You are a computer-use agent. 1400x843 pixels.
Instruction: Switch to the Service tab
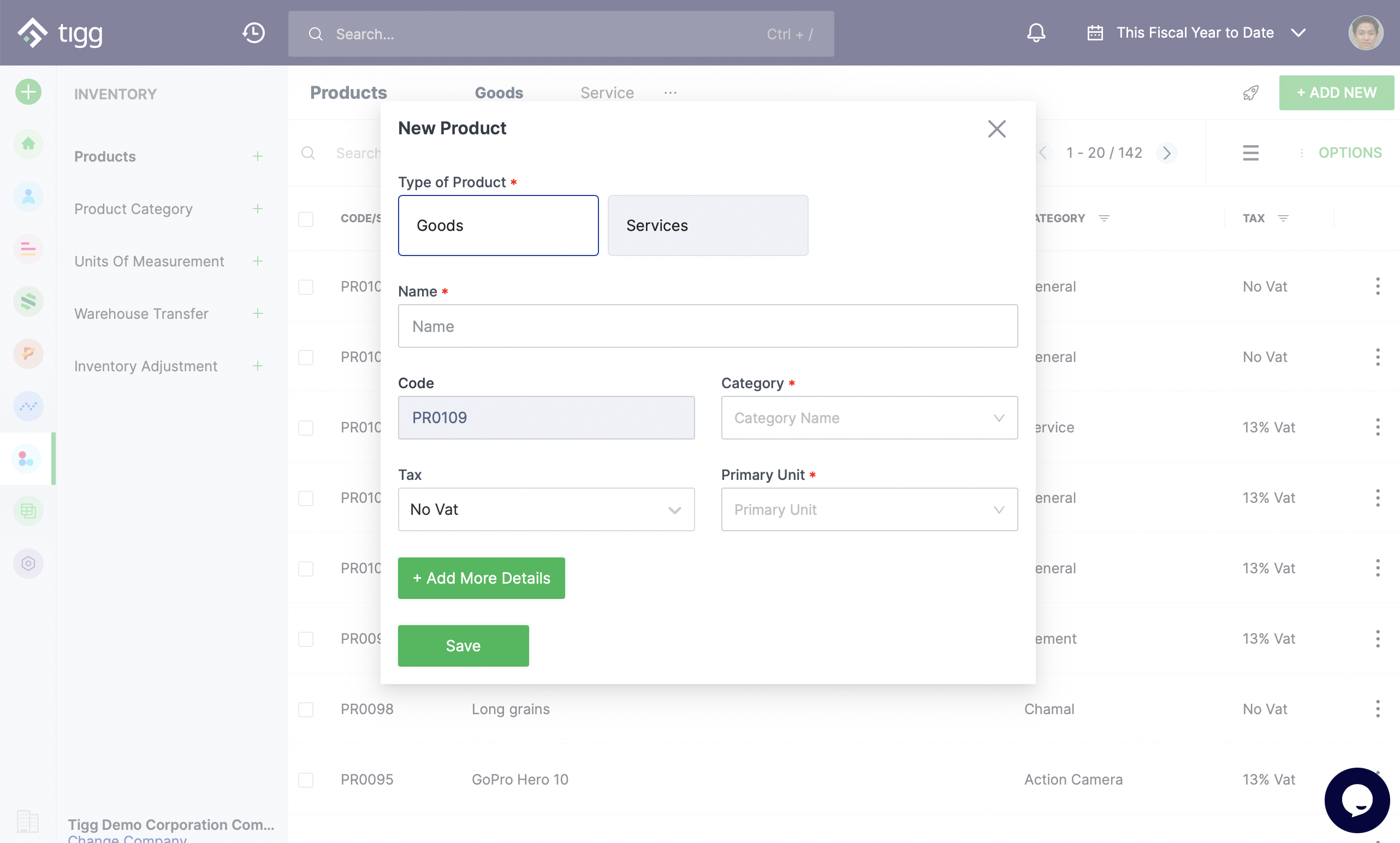607,93
